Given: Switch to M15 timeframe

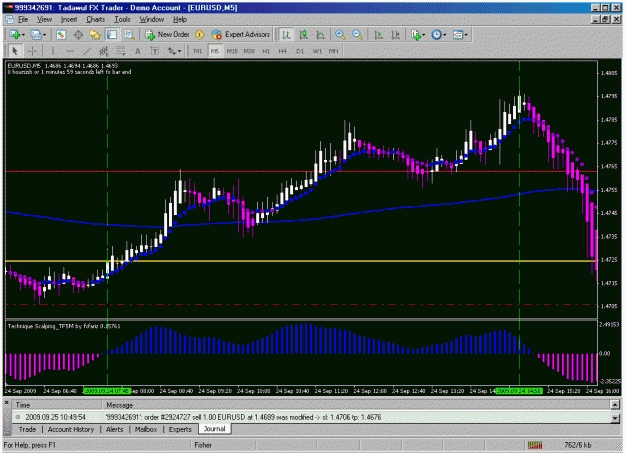Looking at the screenshot, I should coord(232,51).
